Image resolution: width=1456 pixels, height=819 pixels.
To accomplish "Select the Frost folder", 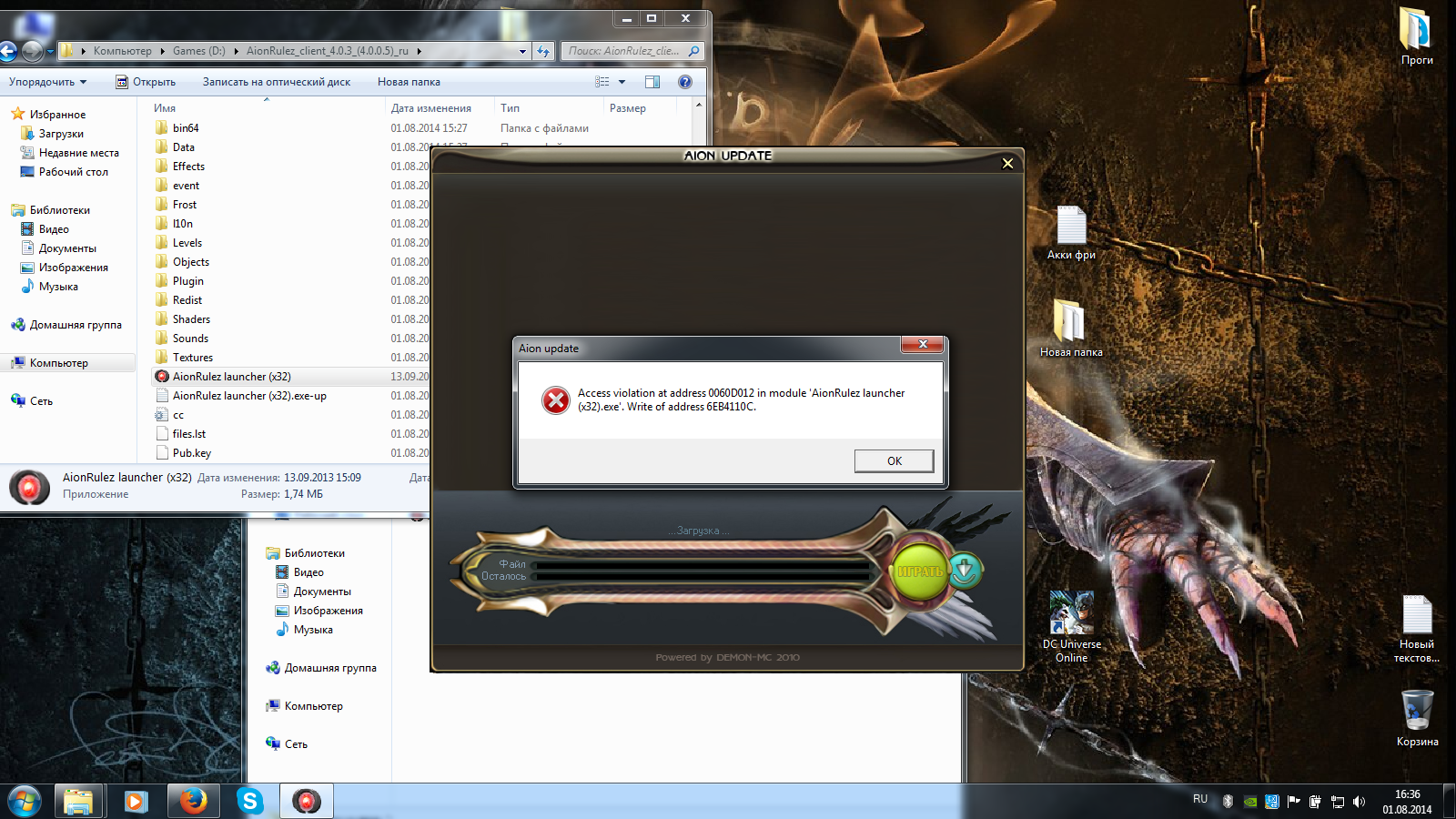I will (x=185, y=205).
